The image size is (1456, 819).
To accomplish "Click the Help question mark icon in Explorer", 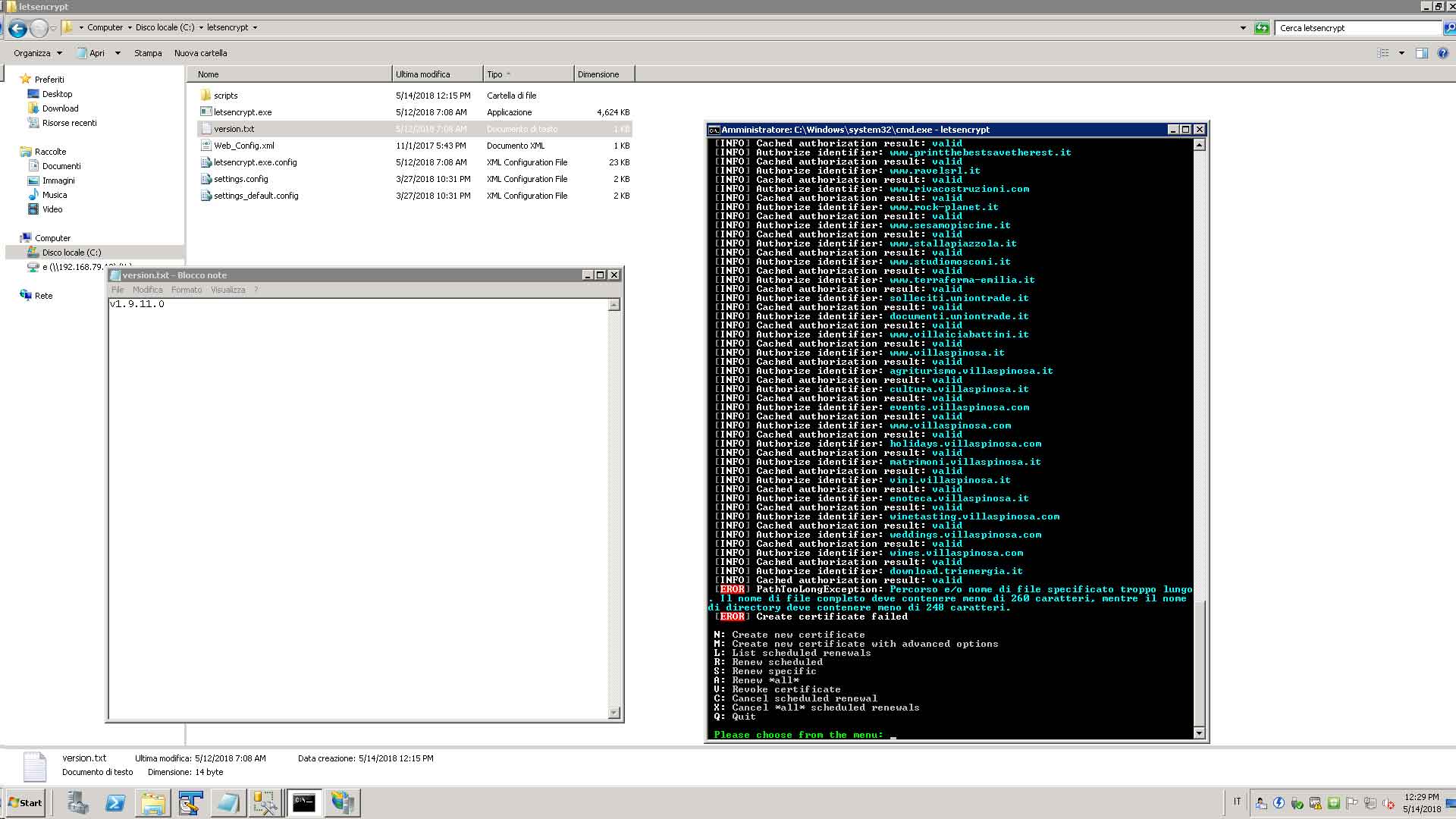I will (x=1442, y=53).
